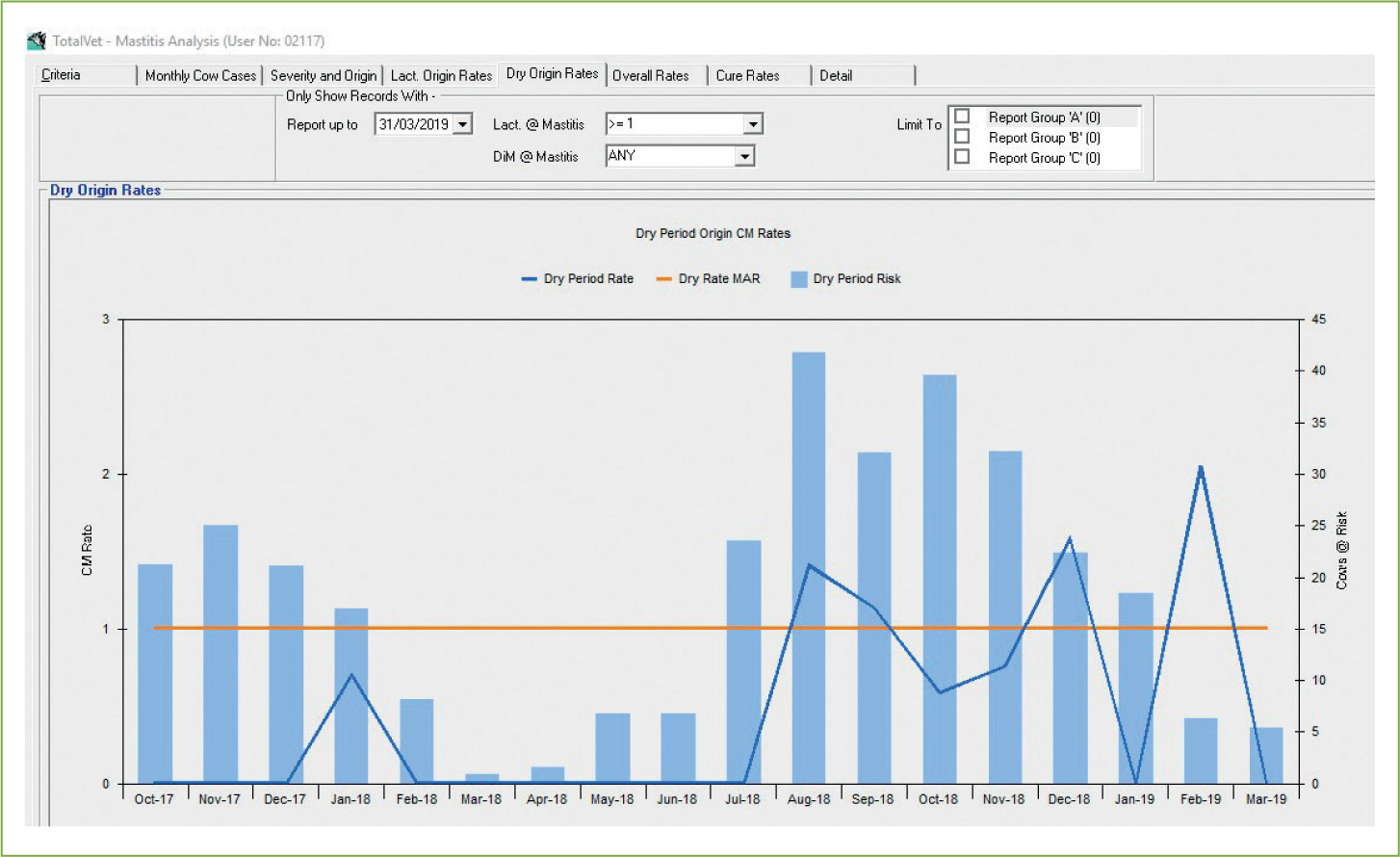Open the Report up to date dropdown arrow
The image size is (1400, 857).
[x=463, y=125]
